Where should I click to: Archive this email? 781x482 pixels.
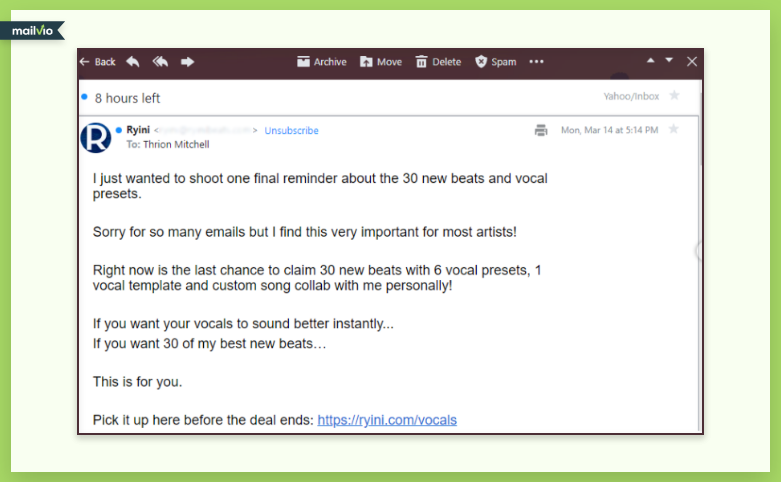(x=322, y=62)
